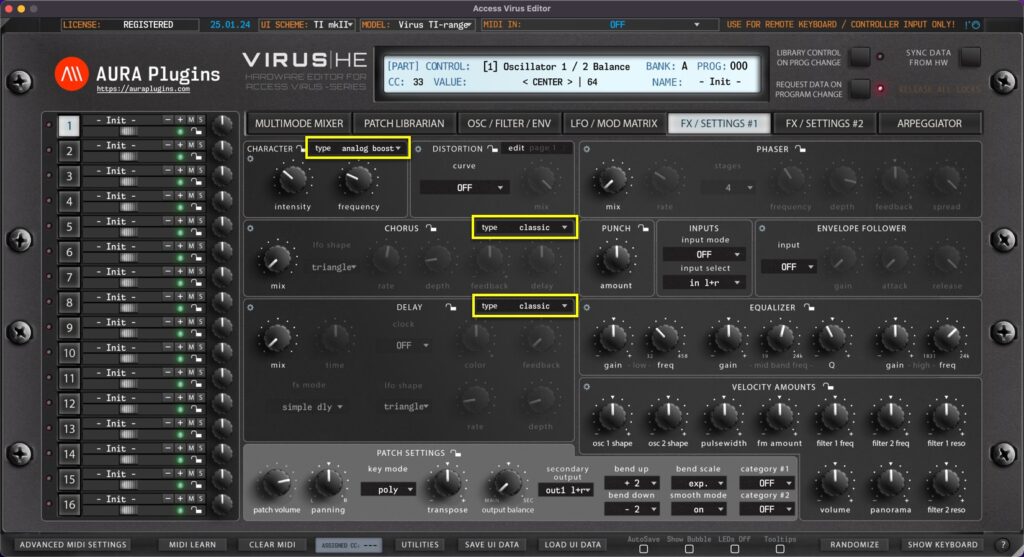Open the Model Virus TI-range dropdown
The height and width of the screenshot is (557, 1024).
pyautogui.click(x=417, y=25)
